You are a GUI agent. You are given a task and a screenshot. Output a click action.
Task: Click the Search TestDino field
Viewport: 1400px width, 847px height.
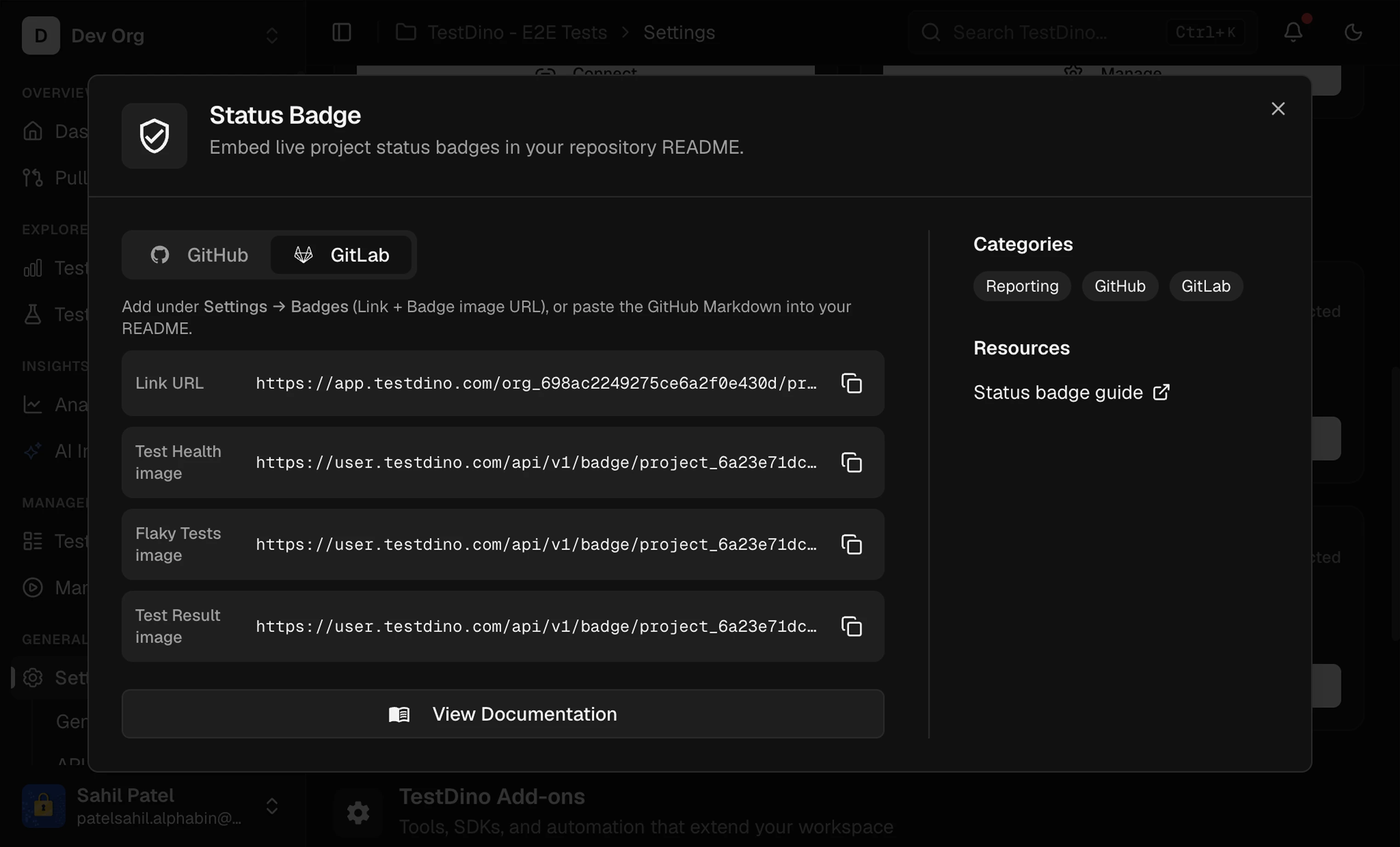click(x=1083, y=32)
